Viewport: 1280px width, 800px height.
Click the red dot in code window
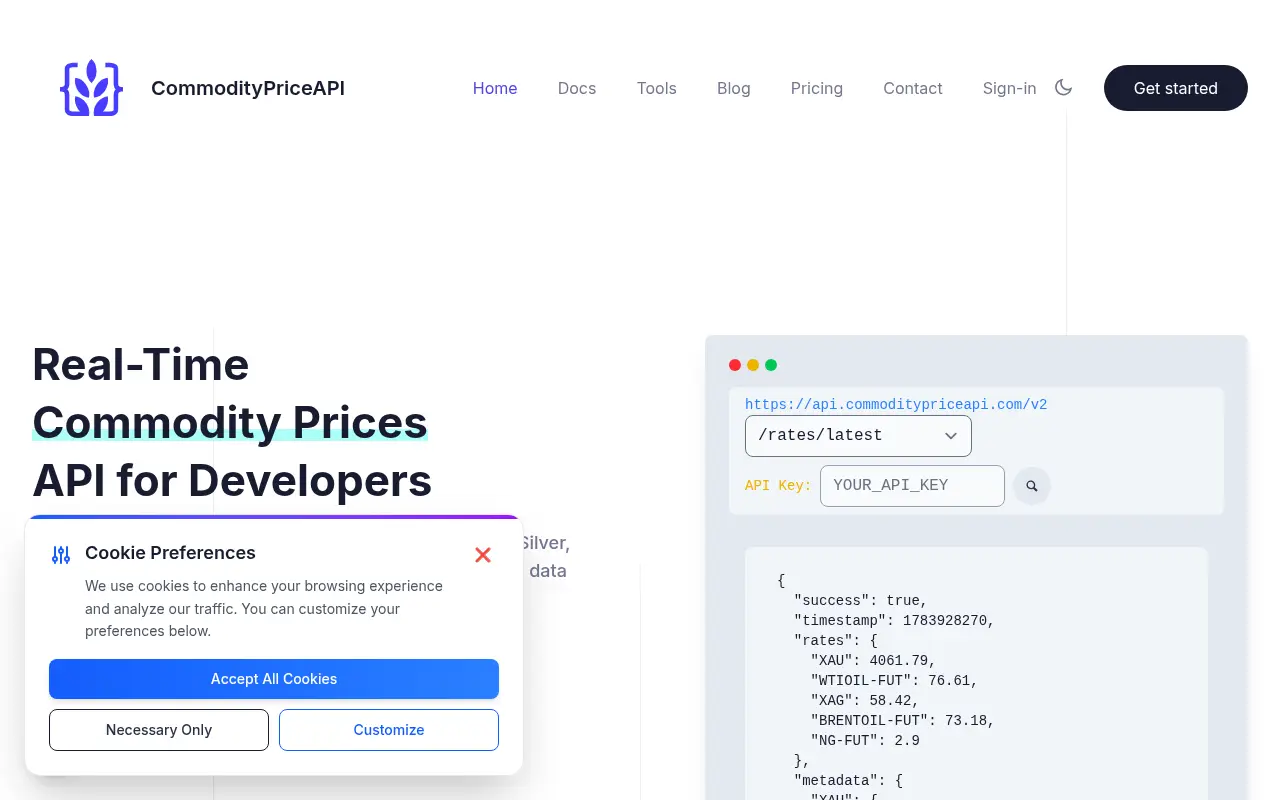pyautogui.click(x=735, y=365)
